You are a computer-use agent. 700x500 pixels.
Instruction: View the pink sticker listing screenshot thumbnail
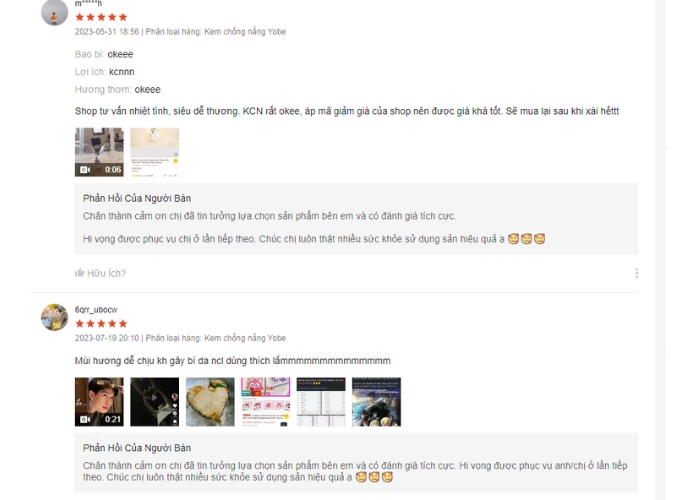tap(265, 402)
